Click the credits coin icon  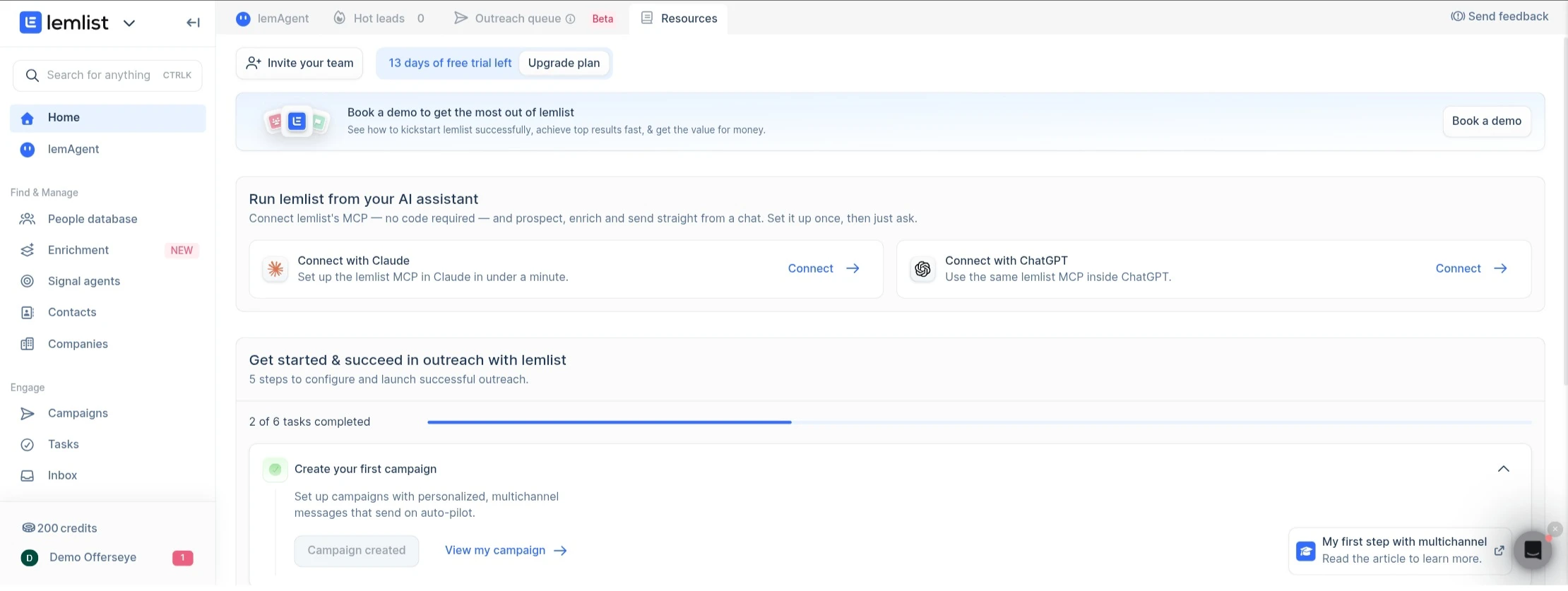coord(28,527)
